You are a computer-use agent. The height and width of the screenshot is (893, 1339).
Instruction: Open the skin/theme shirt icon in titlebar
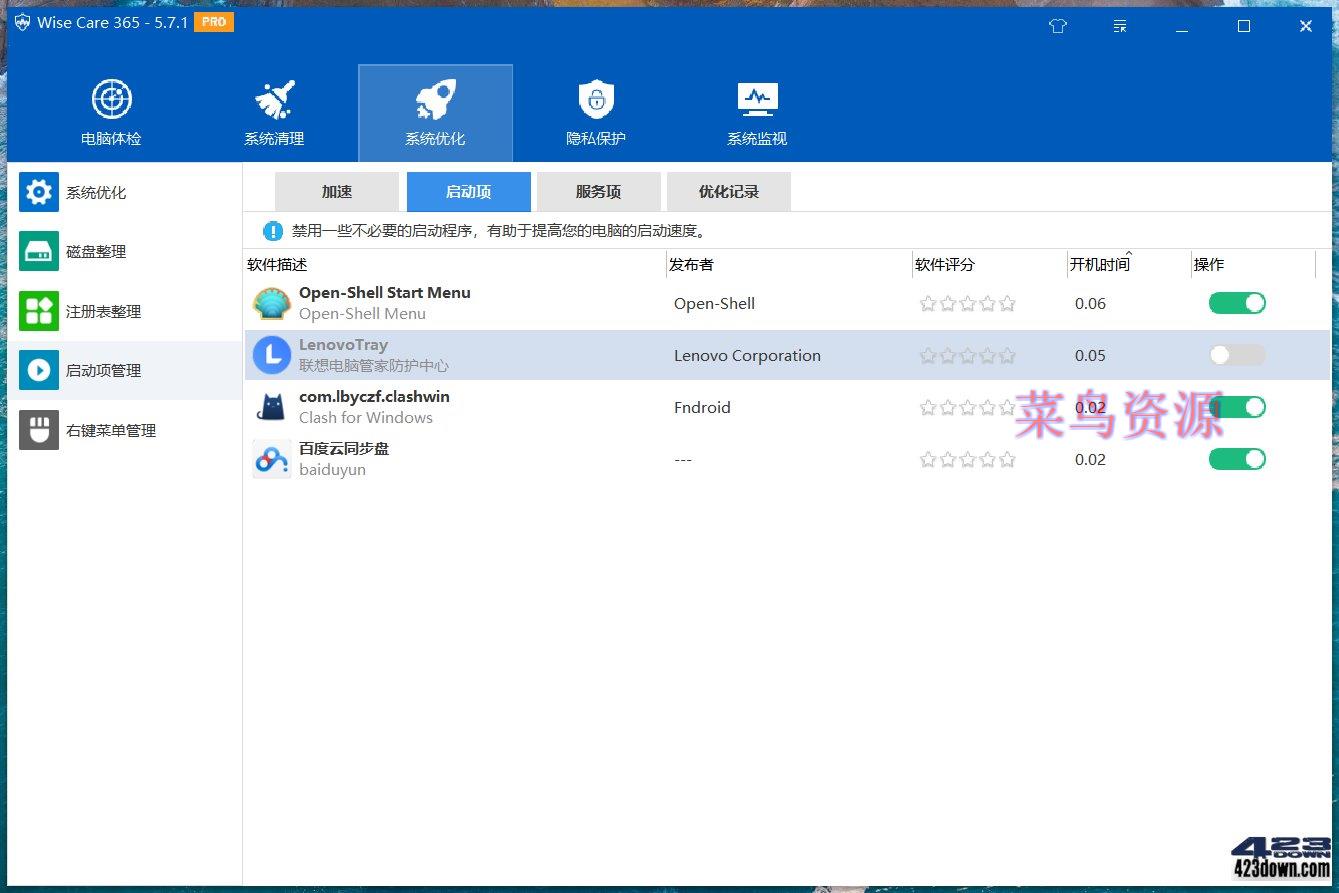(1057, 26)
